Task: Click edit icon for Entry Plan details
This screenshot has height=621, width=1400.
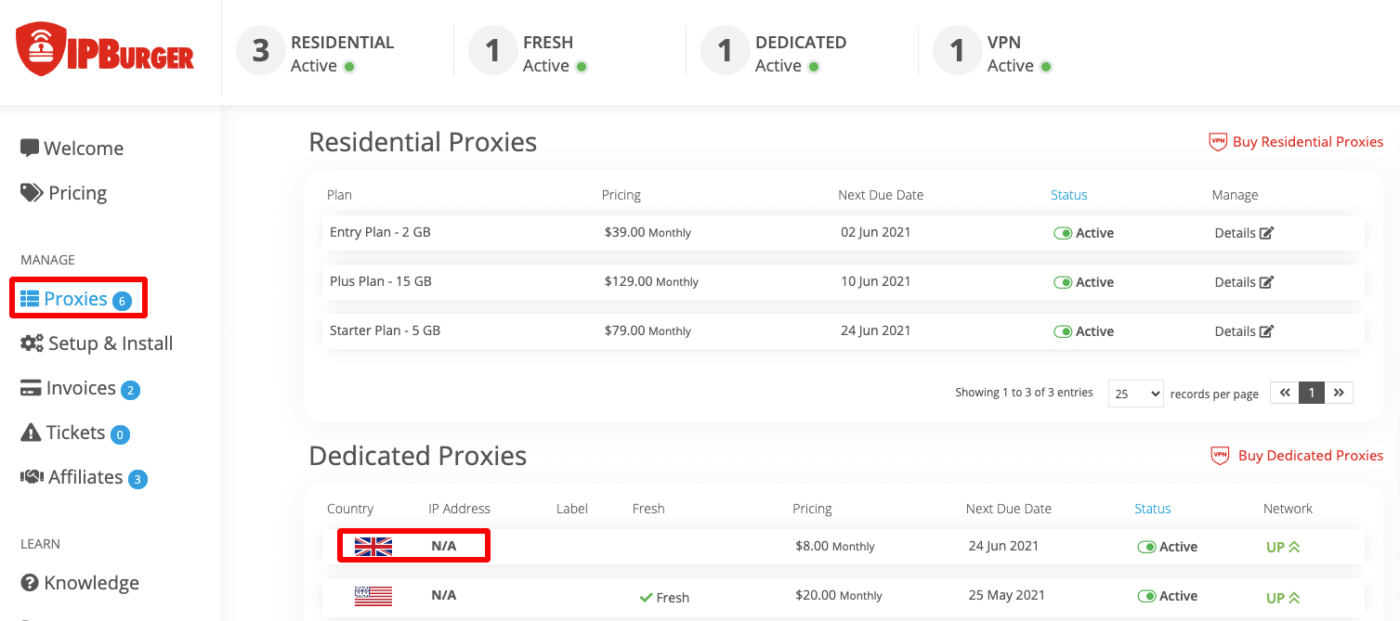Action: pos(1267,233)
